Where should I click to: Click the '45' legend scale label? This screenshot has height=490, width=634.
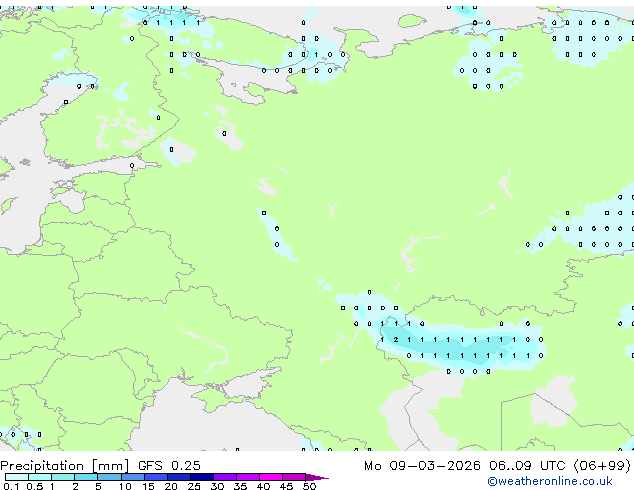(287, 486)
